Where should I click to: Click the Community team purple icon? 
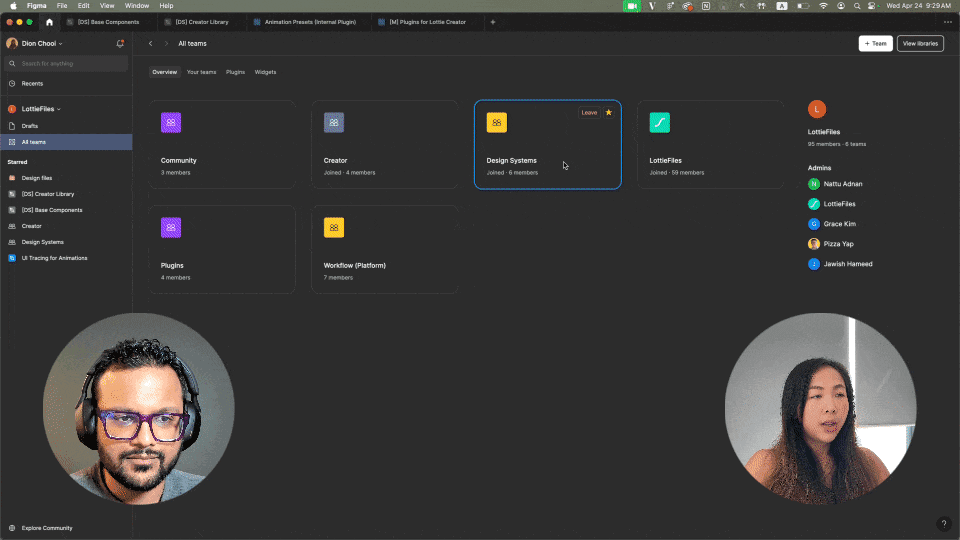[x=171, y=122]
